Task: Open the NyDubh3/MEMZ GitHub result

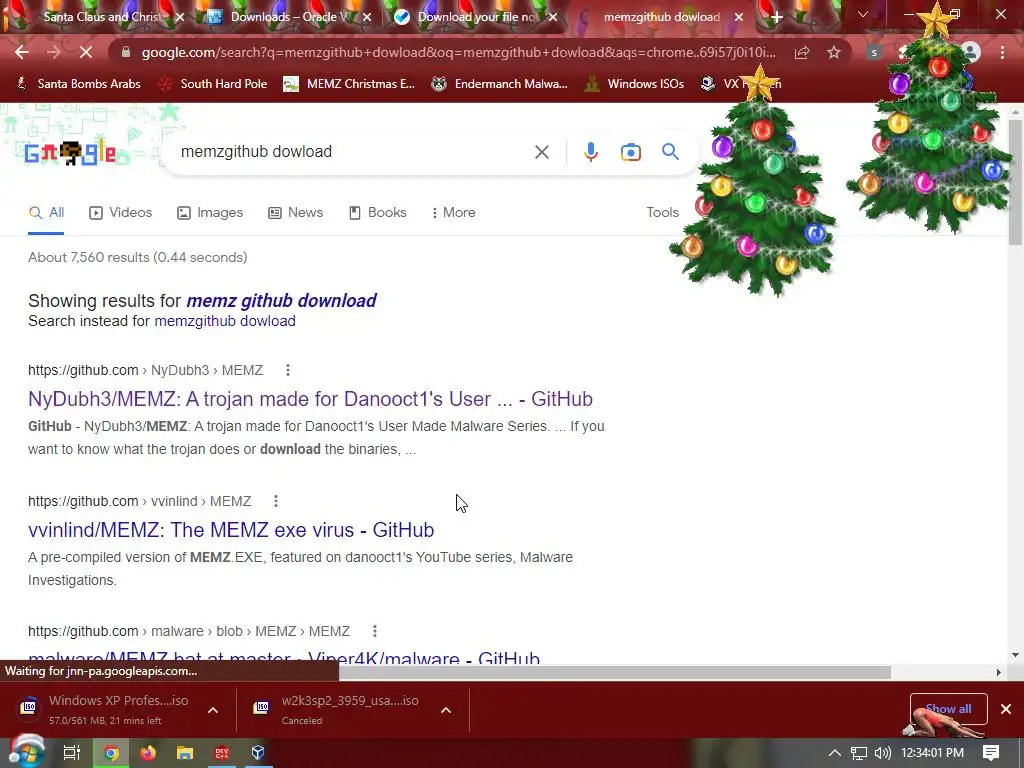Action: [x=310, y=399]
